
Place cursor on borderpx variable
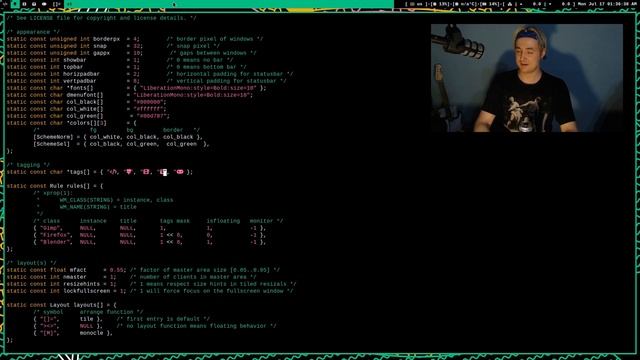107,39
